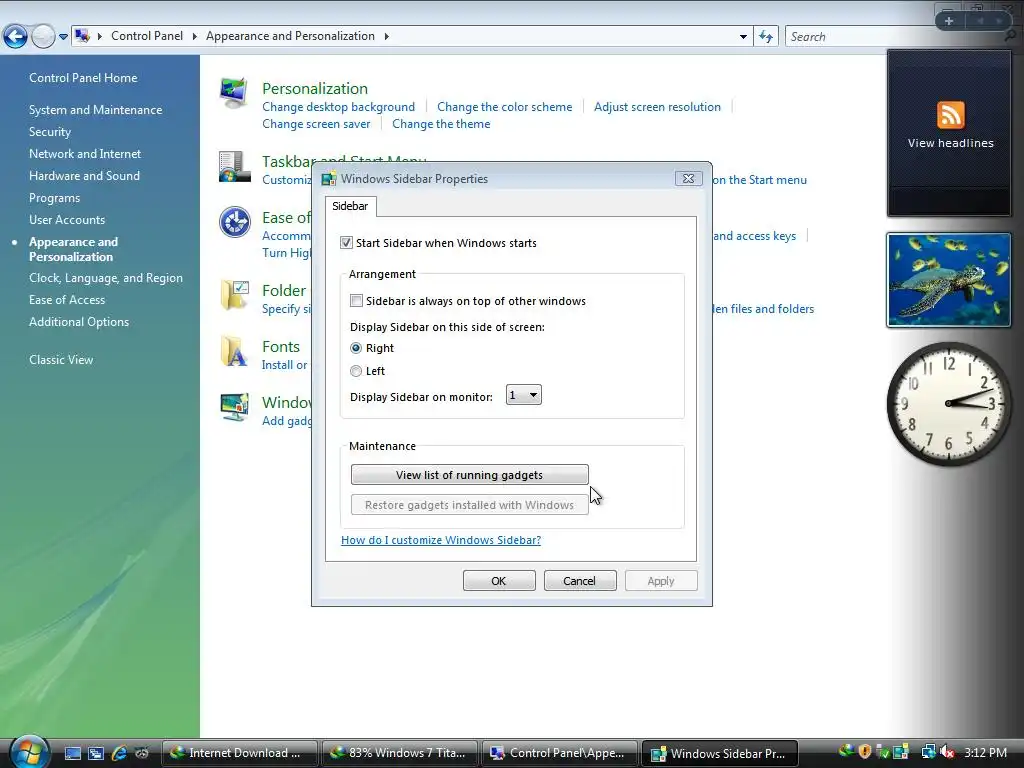Open Hardware and Sound category
Screen dimensions: 1024x768
[84, 176]
